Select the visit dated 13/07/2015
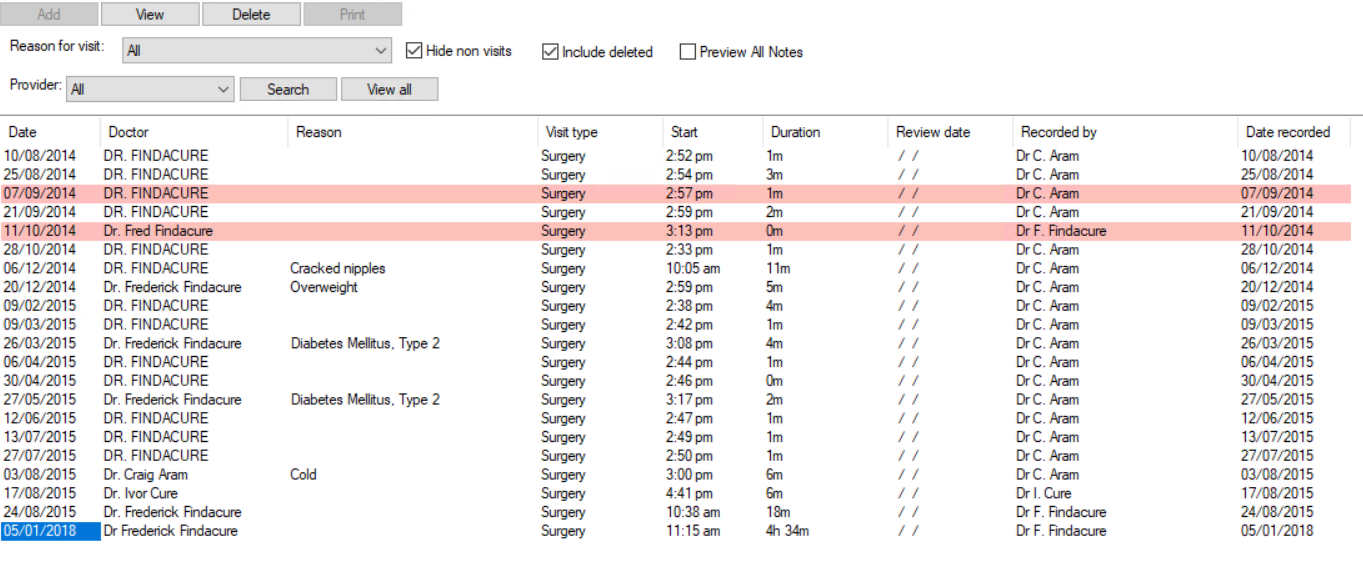The width and height of the screenshot is (1363, 567). tap(675, 437)
